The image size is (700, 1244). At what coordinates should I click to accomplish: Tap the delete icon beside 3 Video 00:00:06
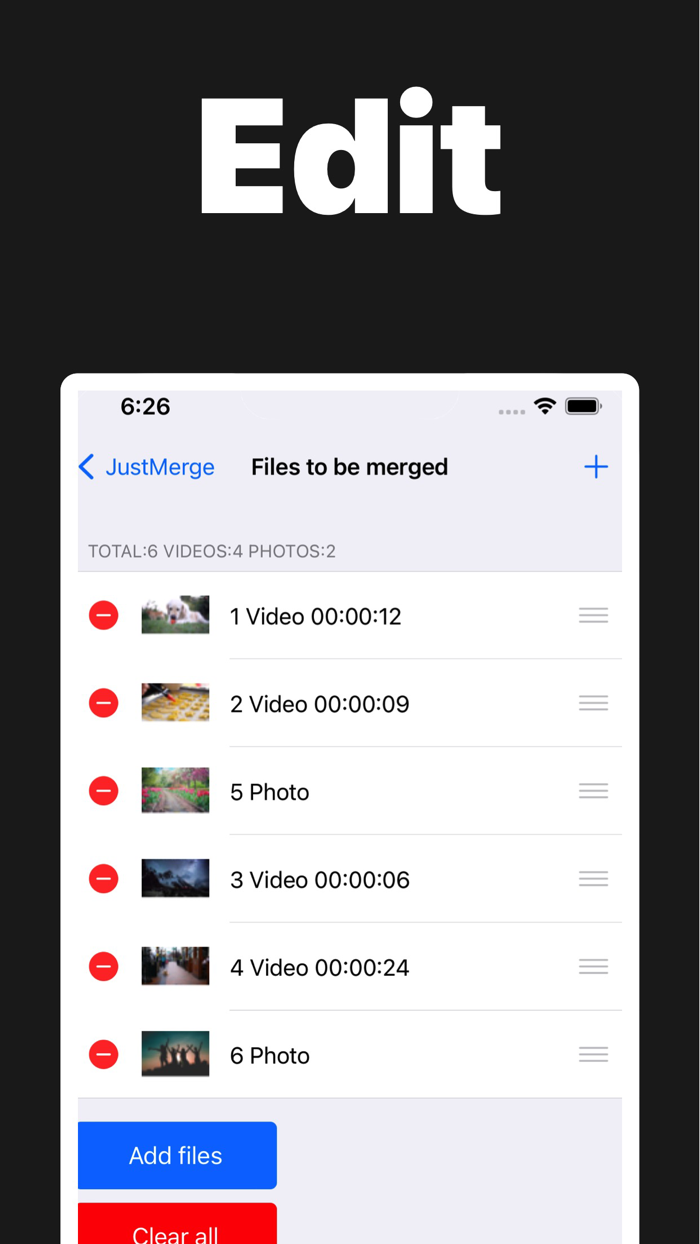103,879
